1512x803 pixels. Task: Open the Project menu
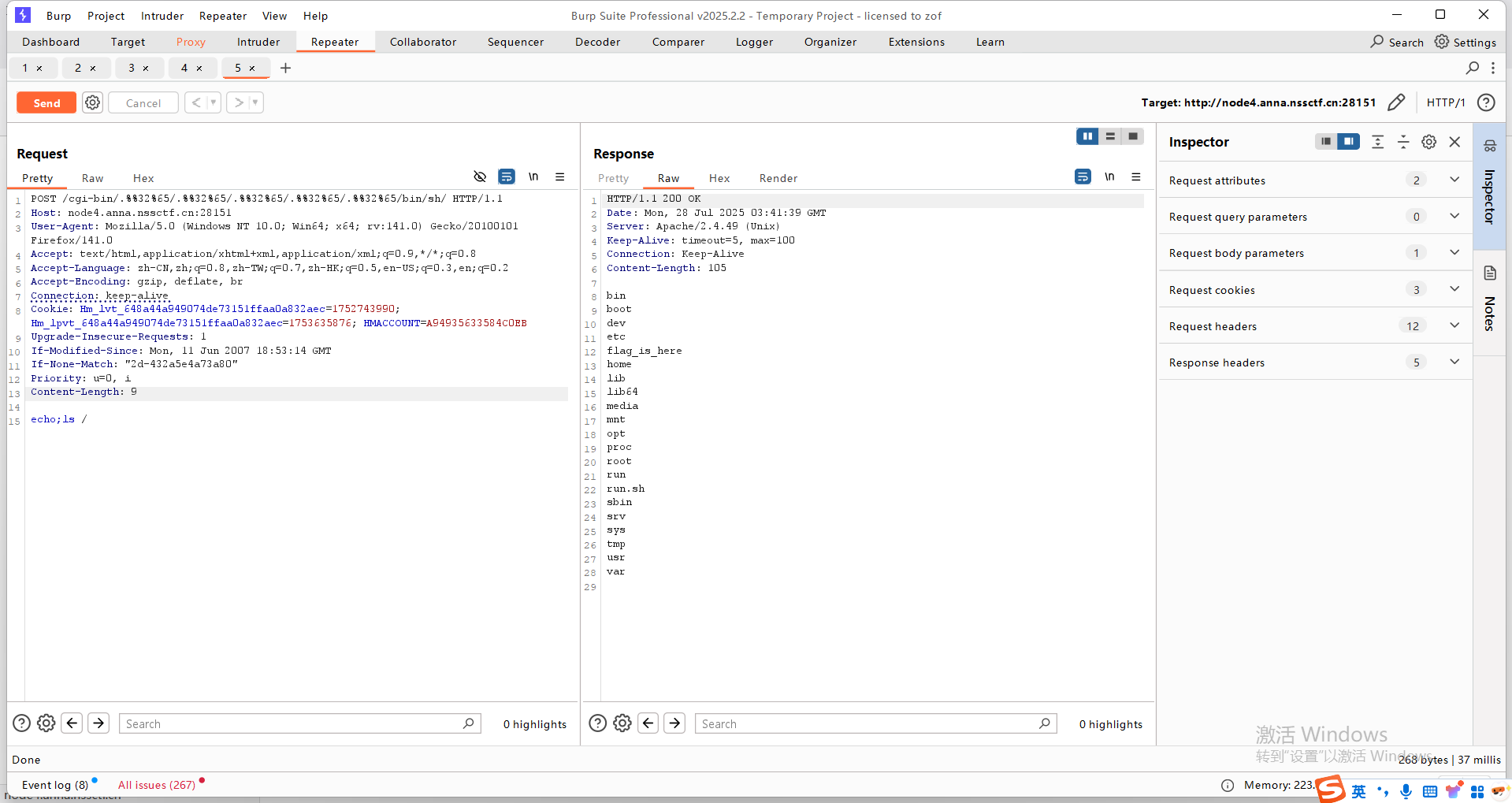106,16
